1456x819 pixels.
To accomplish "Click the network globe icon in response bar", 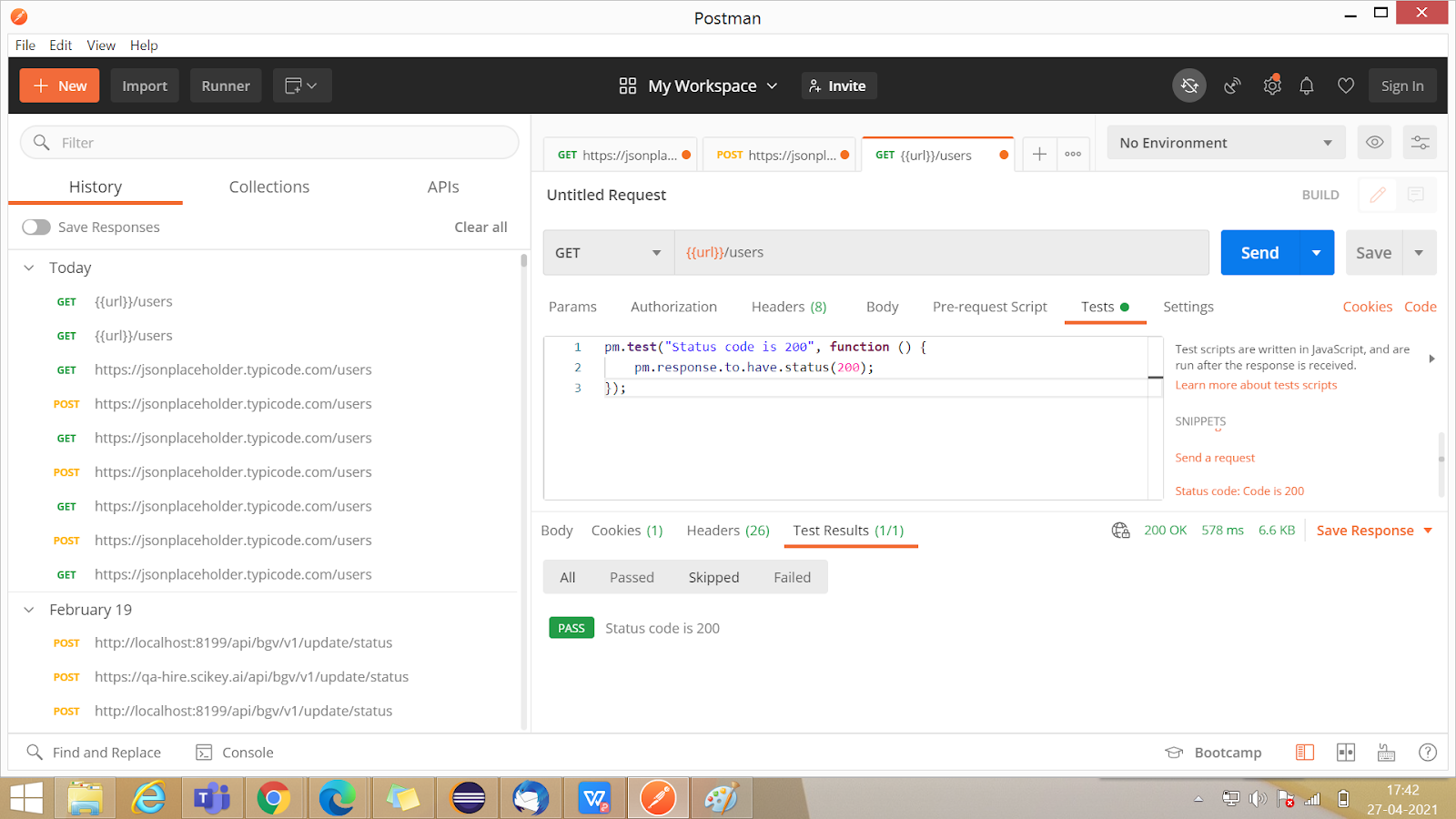I will (x=1120, y=530).
